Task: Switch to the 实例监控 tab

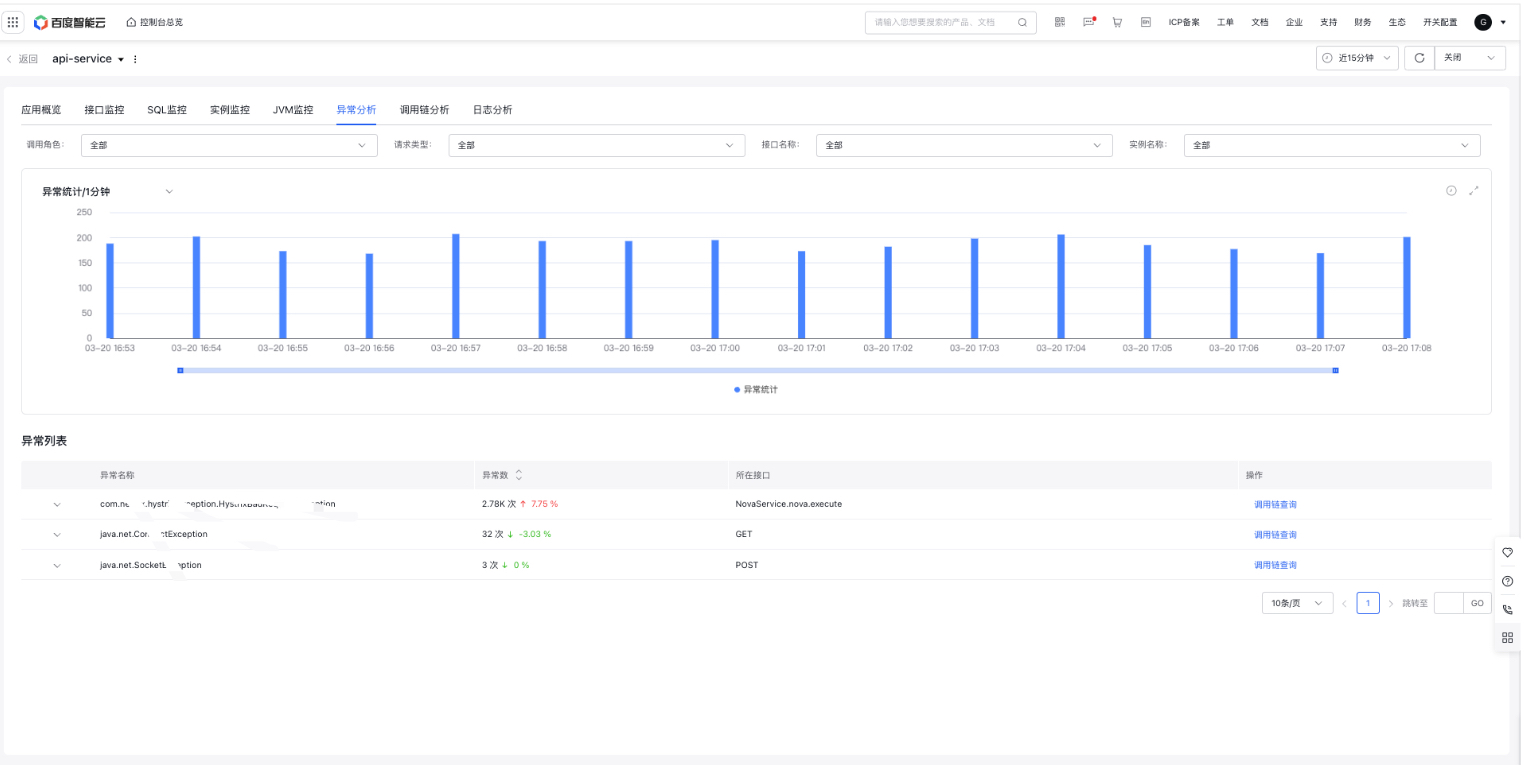Action: [230, 110]
